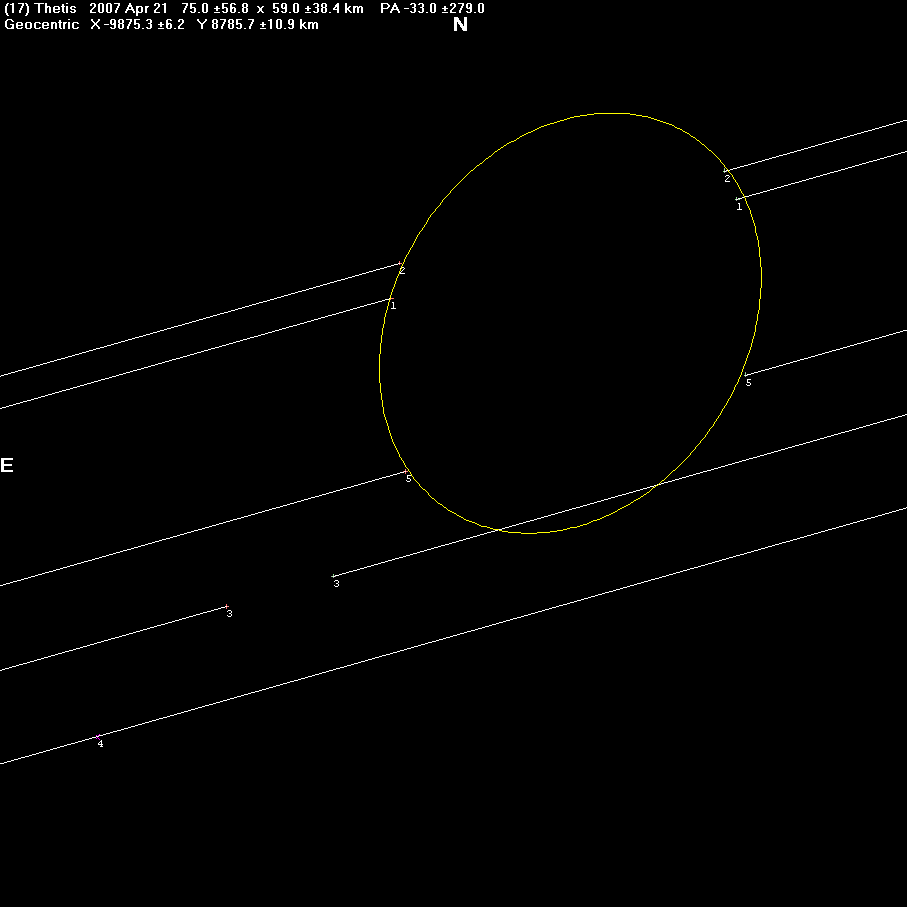Click the "2007 Apr 21" date text
Screen dimensions: 907x907
coord(128,9)
